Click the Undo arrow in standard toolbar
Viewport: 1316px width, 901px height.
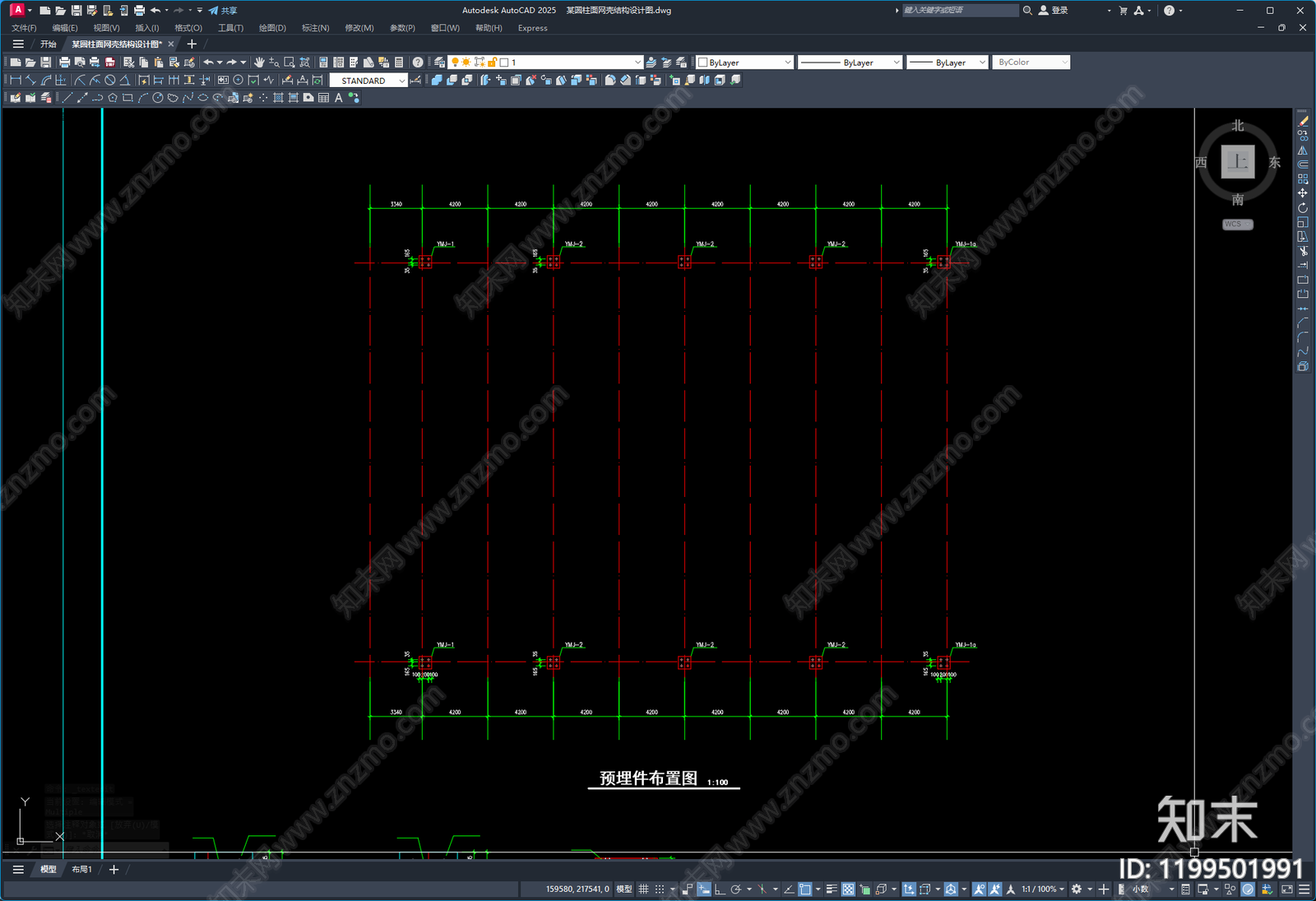point(208,63)
